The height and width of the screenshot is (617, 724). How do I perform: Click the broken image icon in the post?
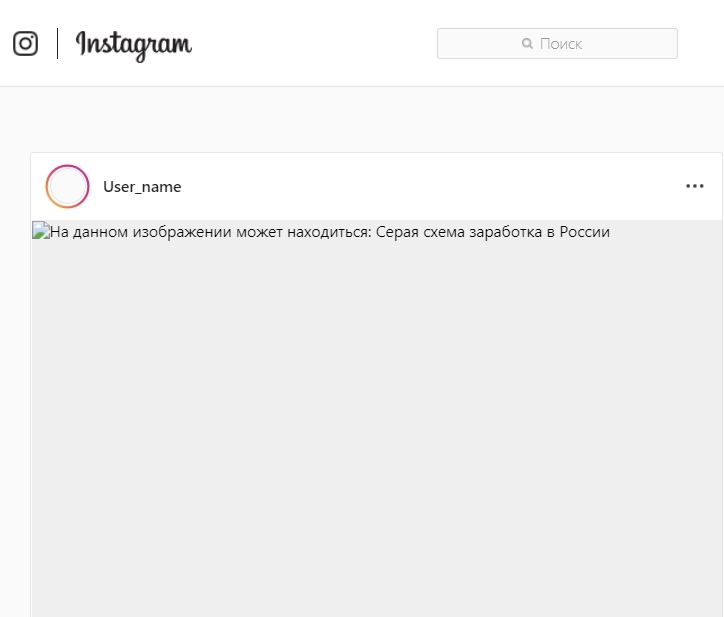[x=41, y=230]
